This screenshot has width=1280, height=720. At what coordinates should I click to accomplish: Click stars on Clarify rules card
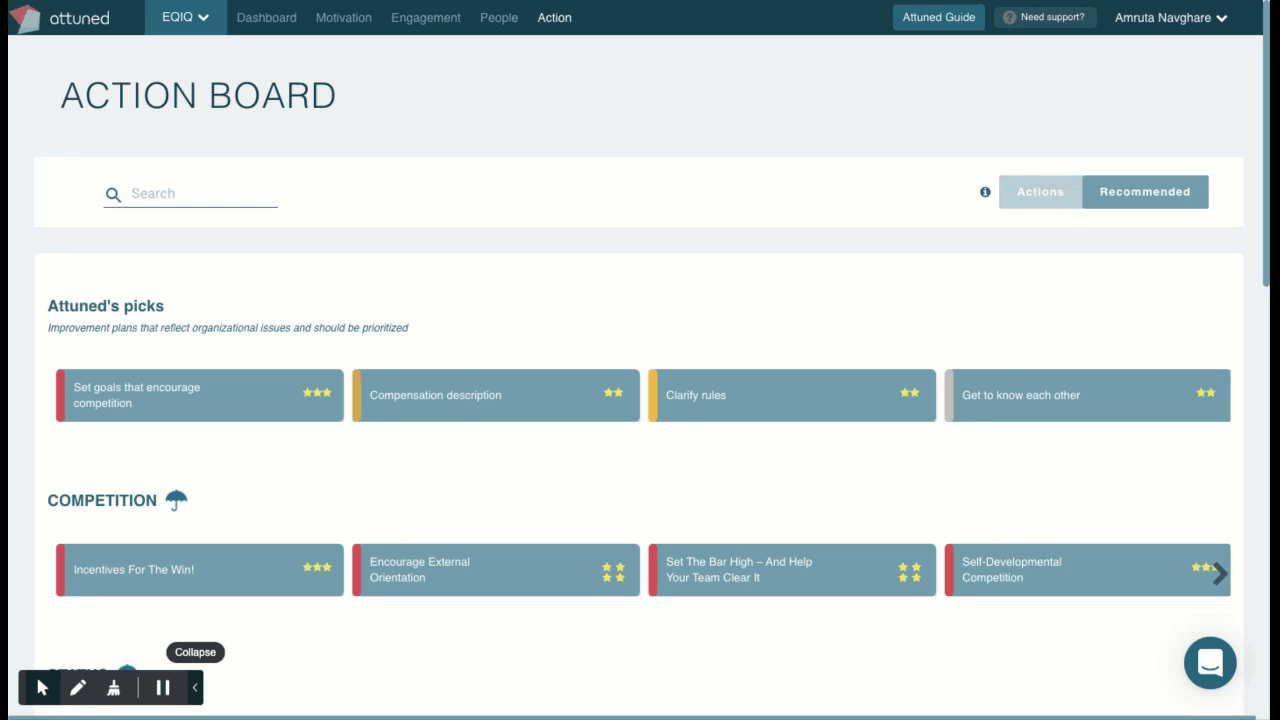pos(909,393)
